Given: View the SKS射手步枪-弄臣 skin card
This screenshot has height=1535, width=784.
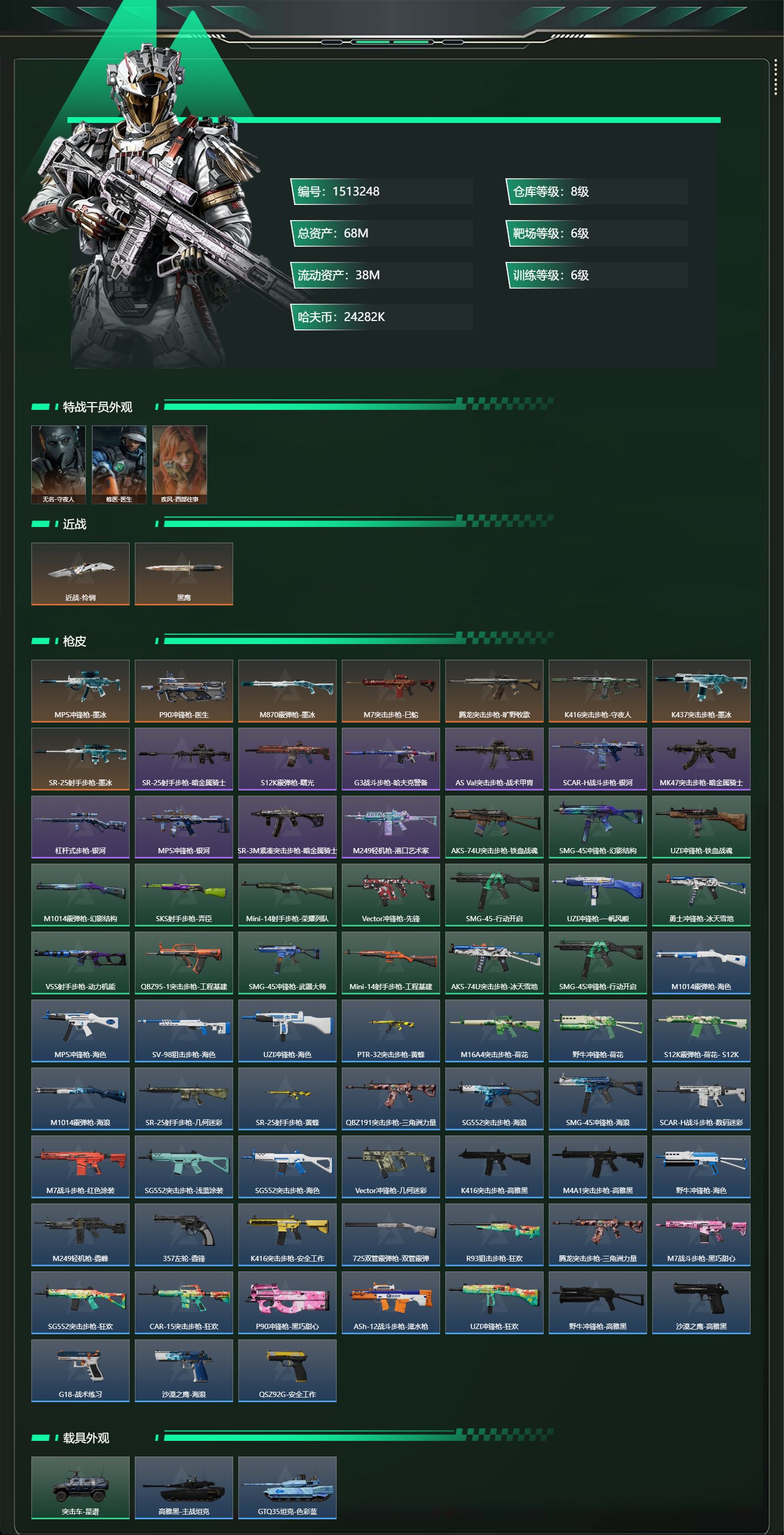Looking at the screenshot, I should click(x=184, y=895).
